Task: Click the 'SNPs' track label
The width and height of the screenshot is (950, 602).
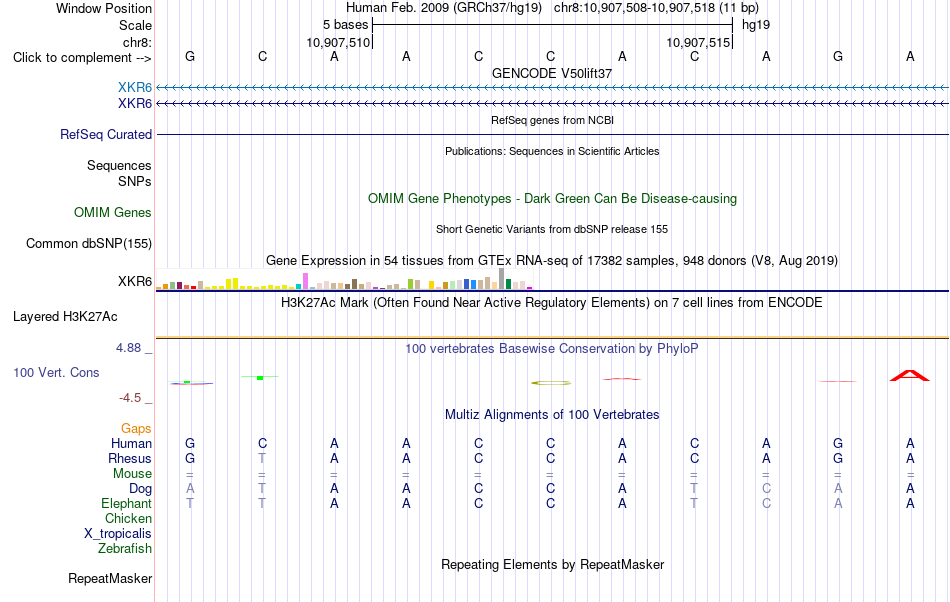Action: [135, 181]
